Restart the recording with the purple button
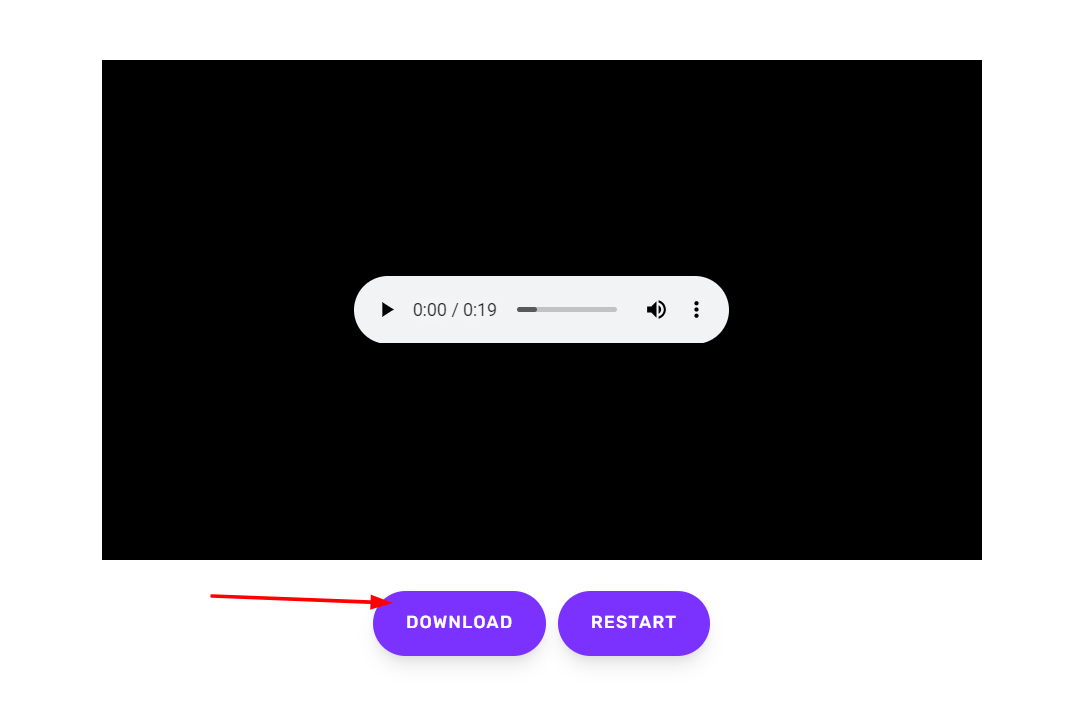Screen dimensions: 1072x716 click(x=634, y=623)
